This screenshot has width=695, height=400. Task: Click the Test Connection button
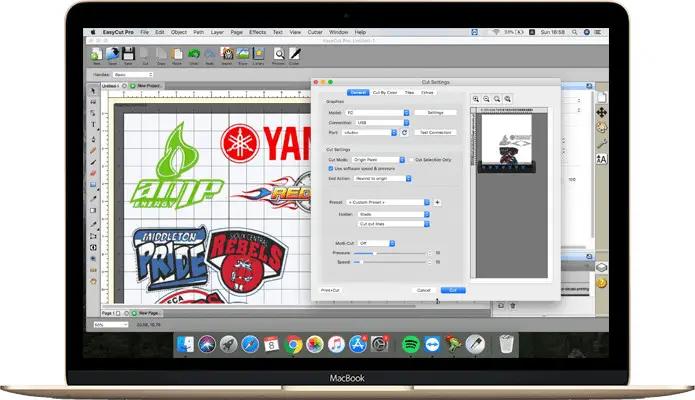(x=435, y=132)
